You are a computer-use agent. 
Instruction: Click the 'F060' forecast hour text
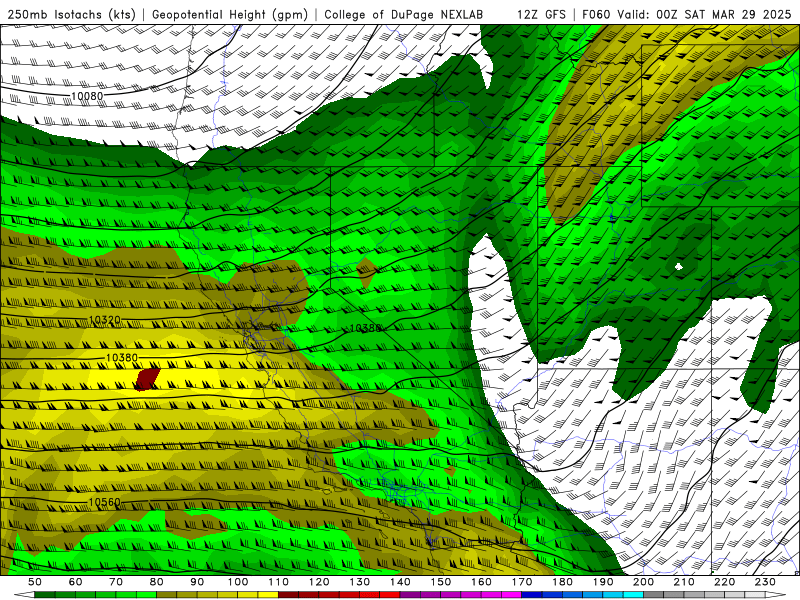point(596,14)
